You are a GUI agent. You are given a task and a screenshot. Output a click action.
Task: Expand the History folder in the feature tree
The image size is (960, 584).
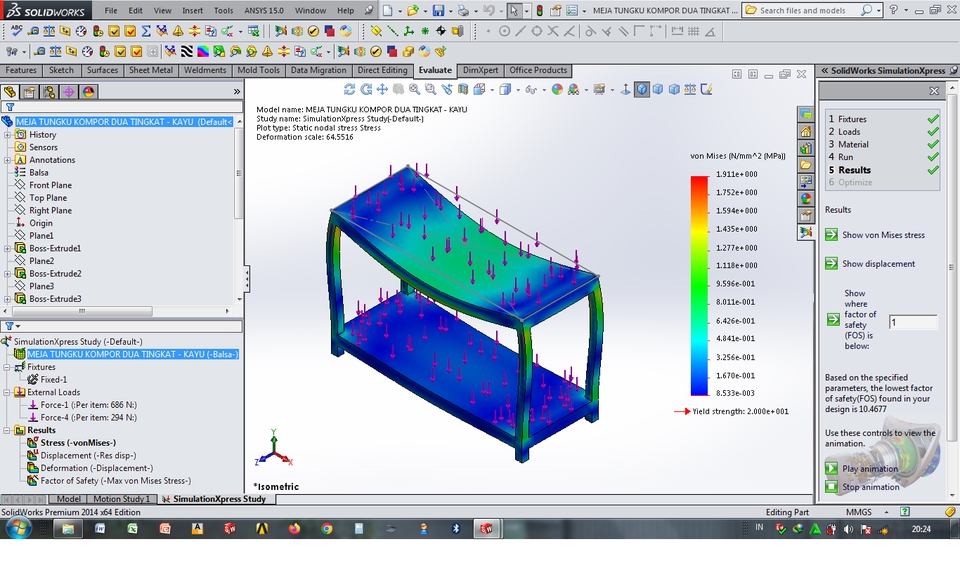coord(7,134)
